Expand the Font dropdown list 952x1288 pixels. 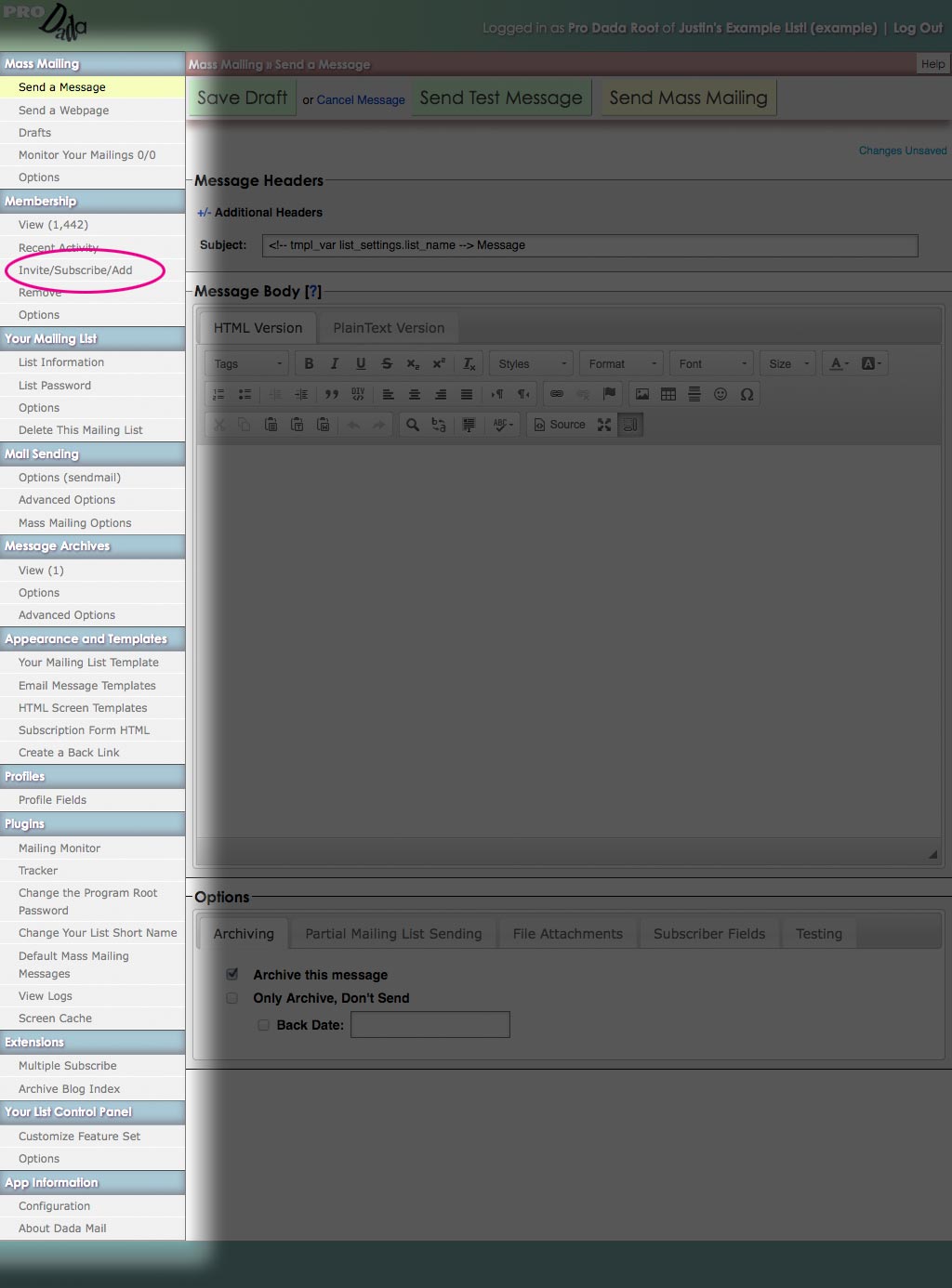712,364
